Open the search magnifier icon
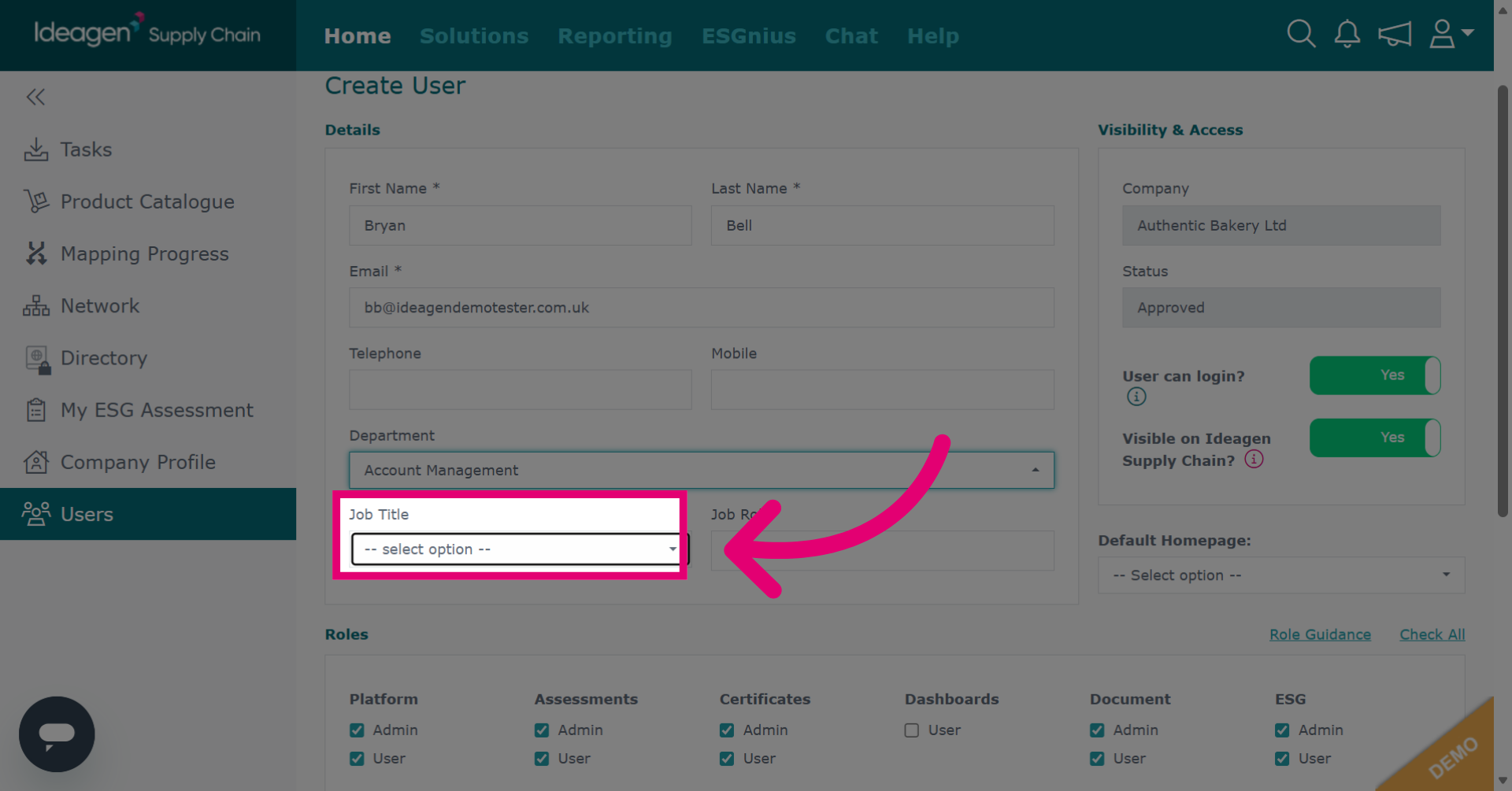 1301,34
